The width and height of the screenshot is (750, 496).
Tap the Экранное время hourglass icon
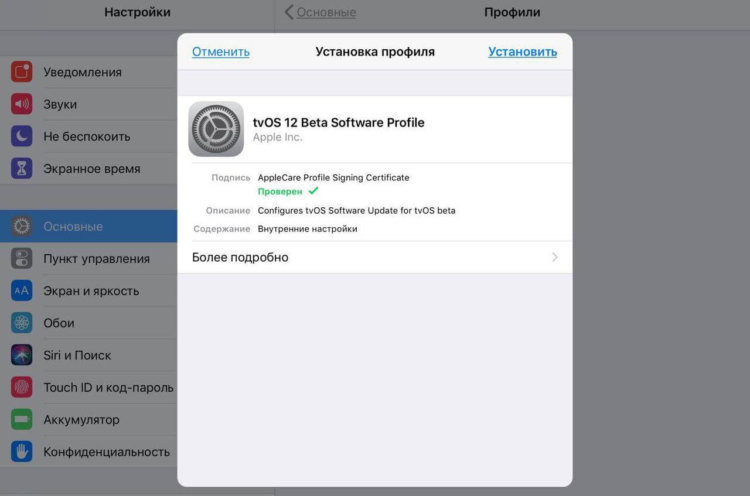point(22,168)
